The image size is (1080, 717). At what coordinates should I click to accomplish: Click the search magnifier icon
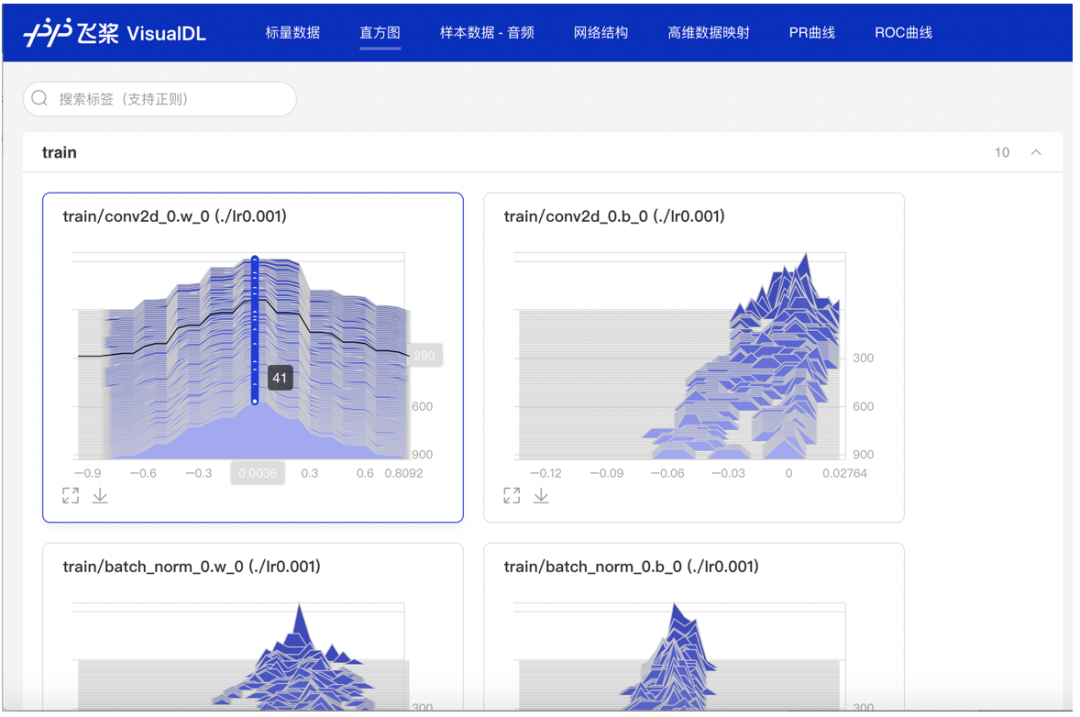tap(40, 98)
